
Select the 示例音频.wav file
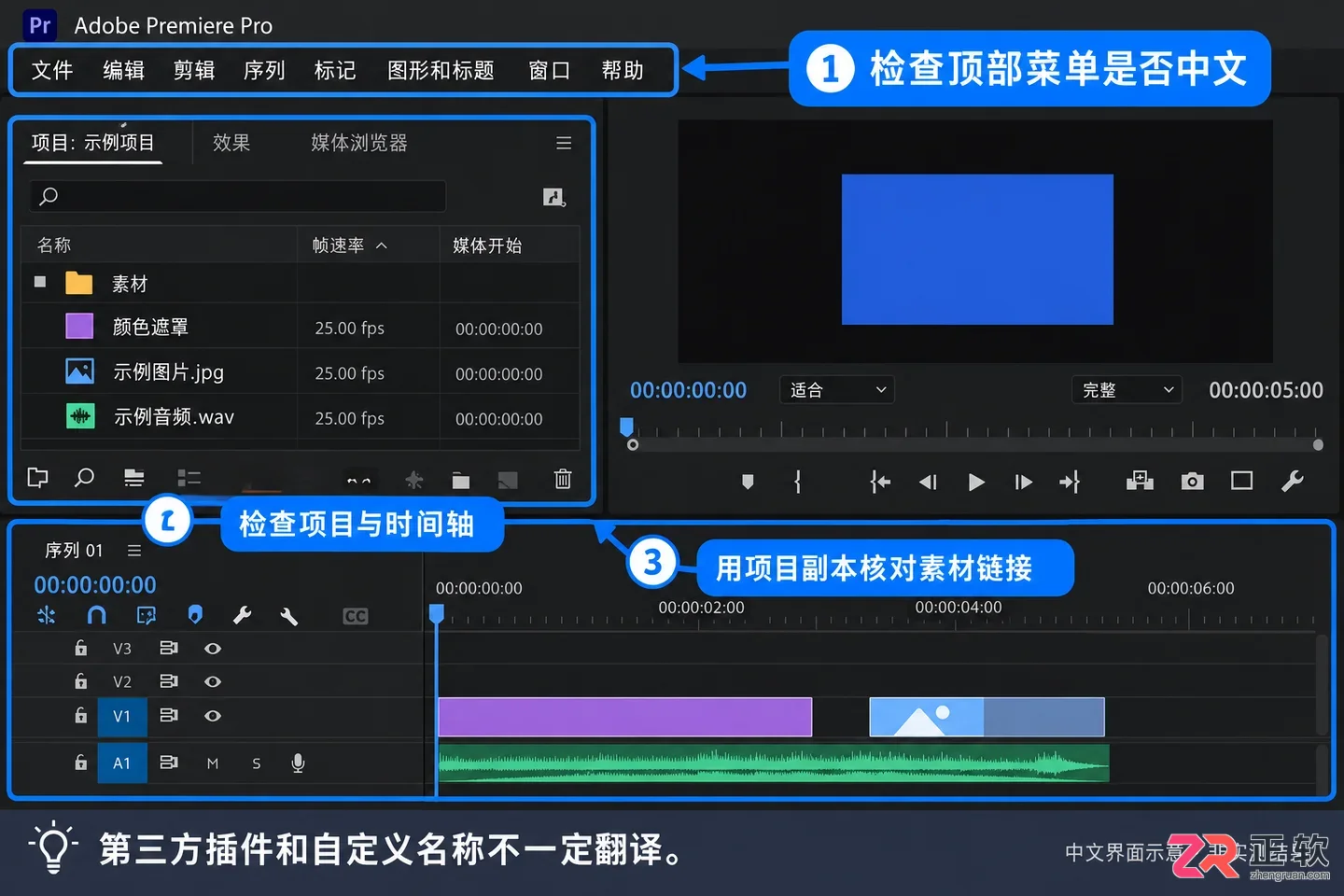[x=174, y=417]
